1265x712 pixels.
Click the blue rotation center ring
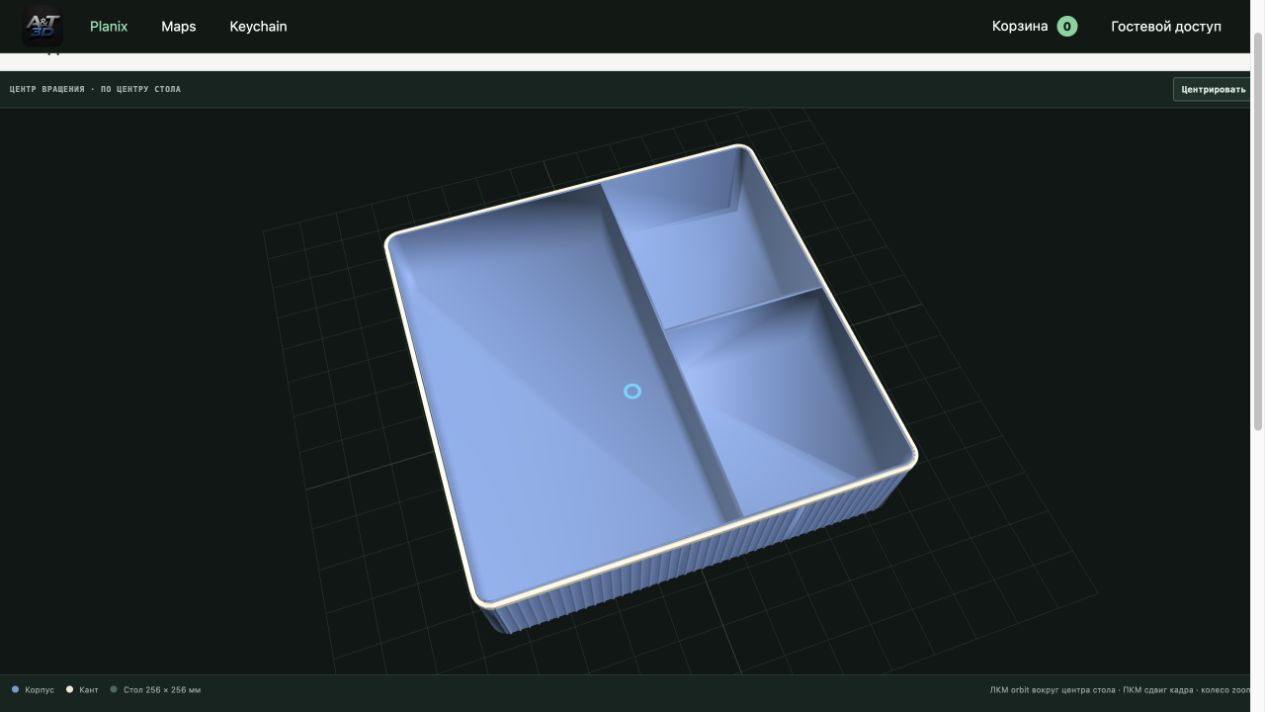tap(632, 391)
